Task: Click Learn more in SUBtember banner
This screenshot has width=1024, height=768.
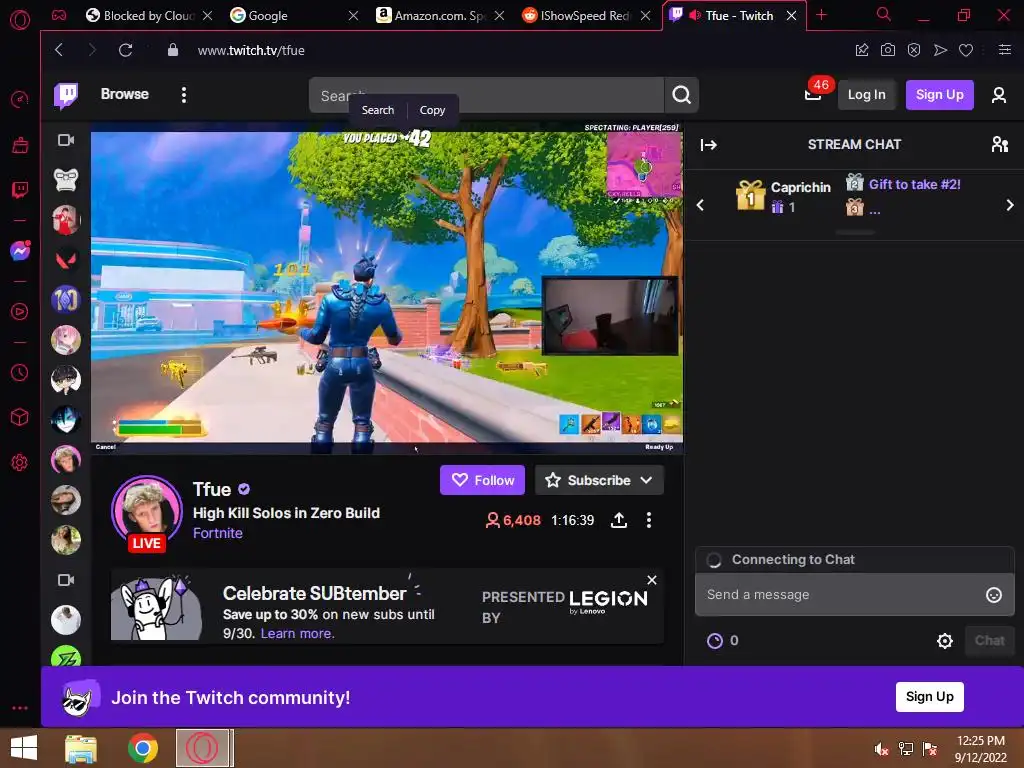Action: pos(297,633)
